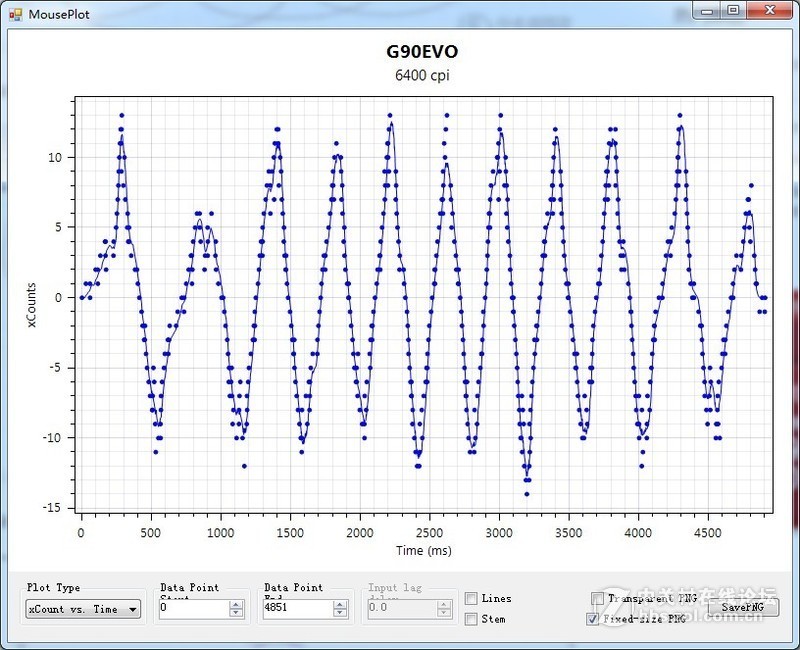The image size is (800, 650).
Task: Maximize the MousePlot window
Action: [733, 10]
